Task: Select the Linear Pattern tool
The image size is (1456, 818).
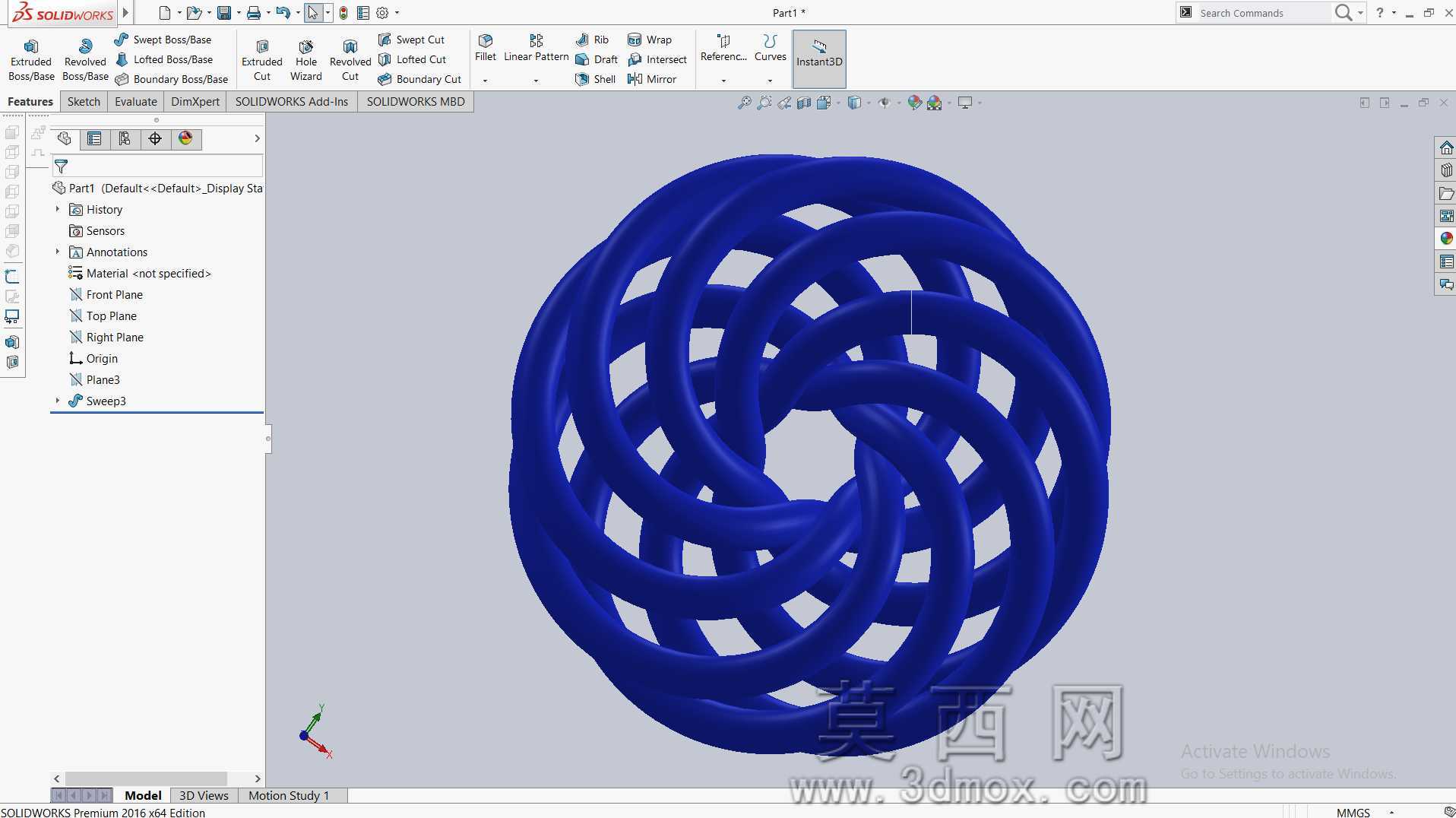Action: 537,47
